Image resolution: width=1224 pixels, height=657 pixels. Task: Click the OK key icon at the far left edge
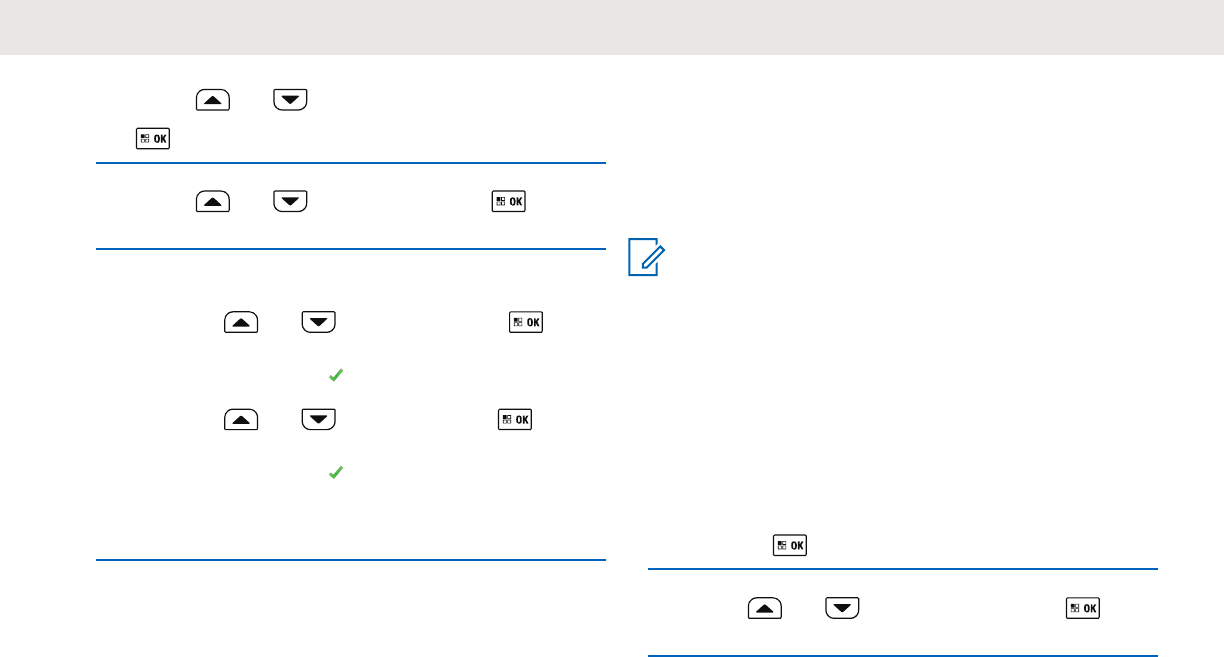coord(153,140)
